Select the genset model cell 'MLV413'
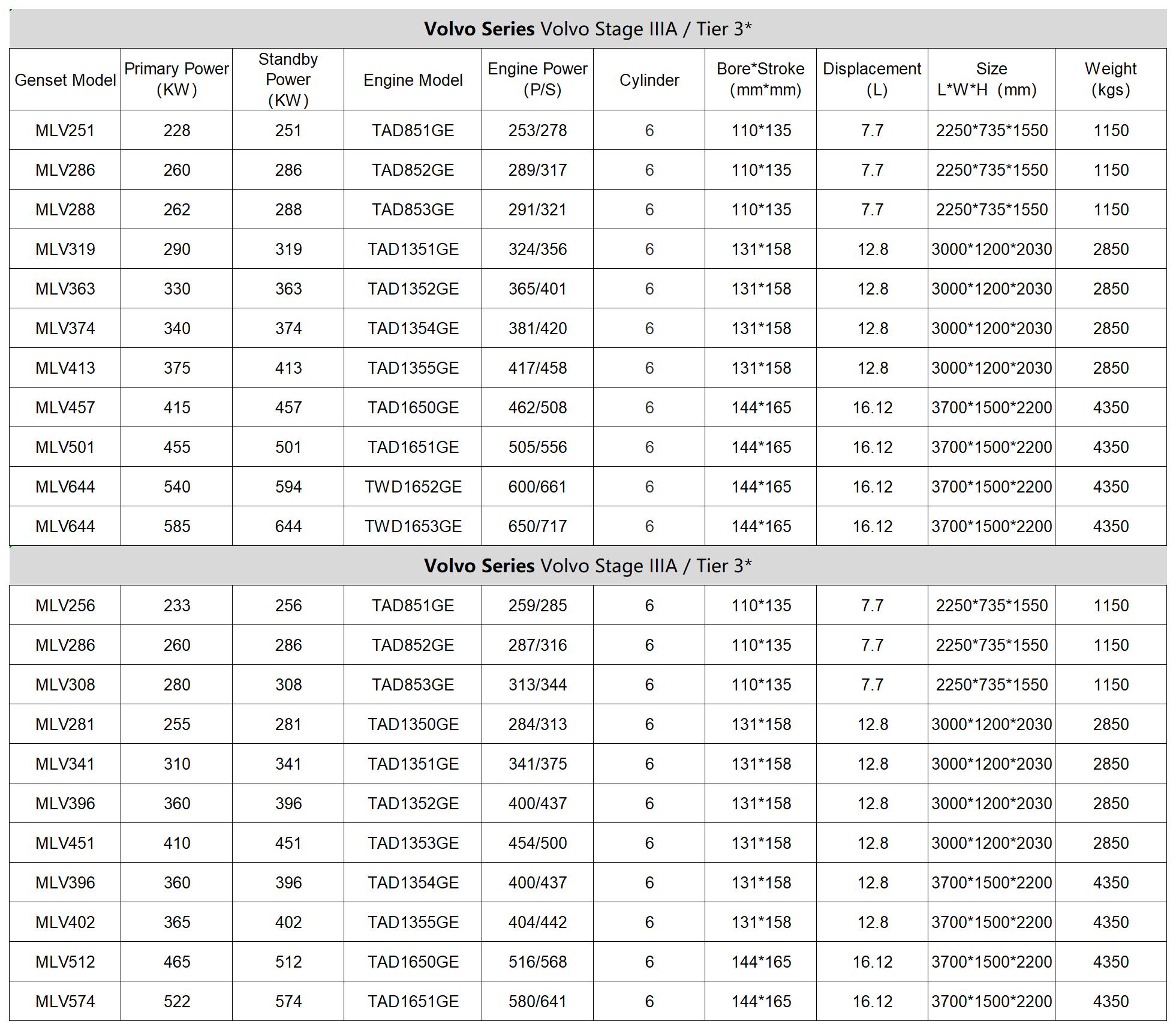1176x1030 pixels. [x=65, y=368]
